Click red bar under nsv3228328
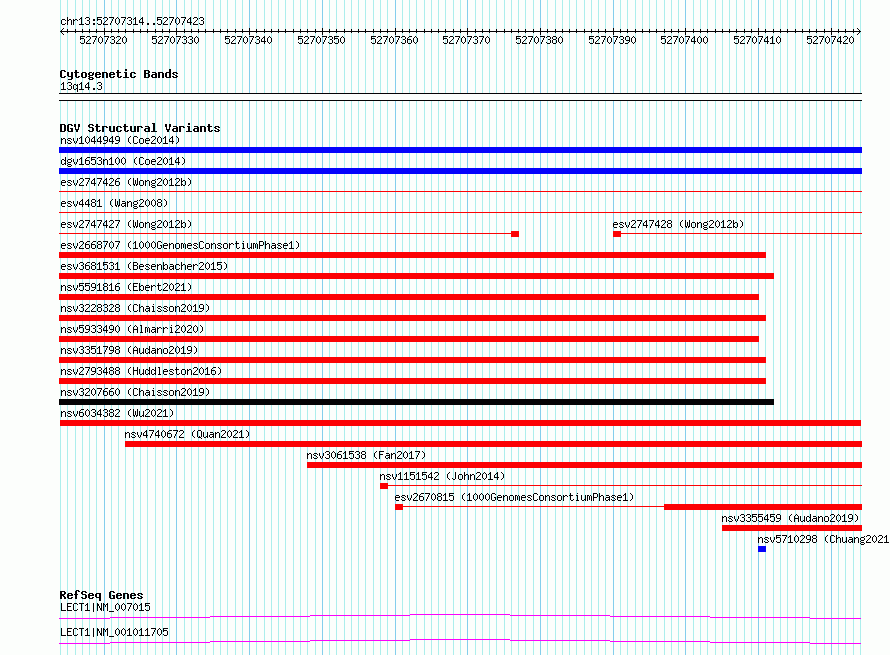 tap(413, 318)
